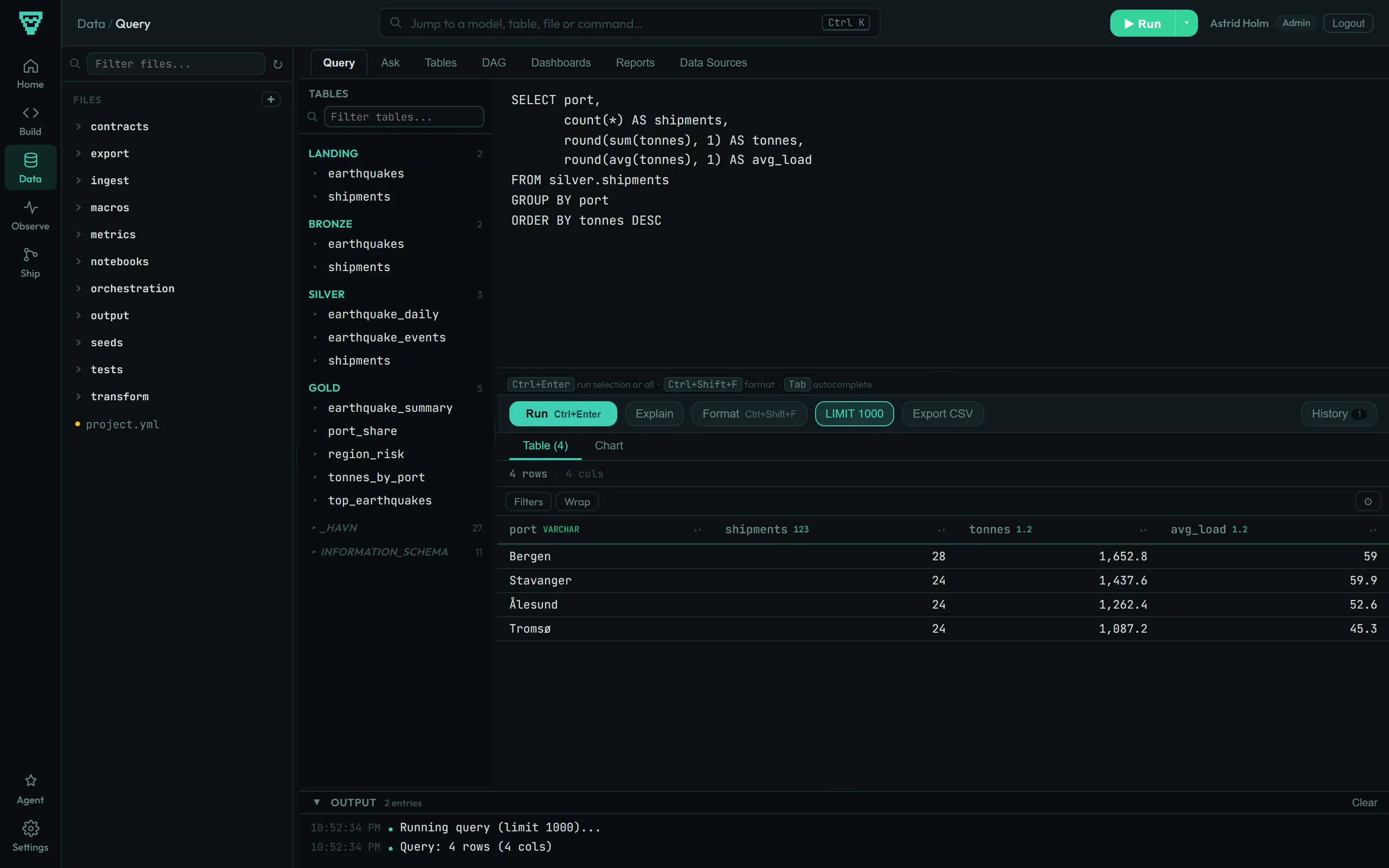Toggle the Filters option for results
This screenshot has height=868, width=1389.
528,502
